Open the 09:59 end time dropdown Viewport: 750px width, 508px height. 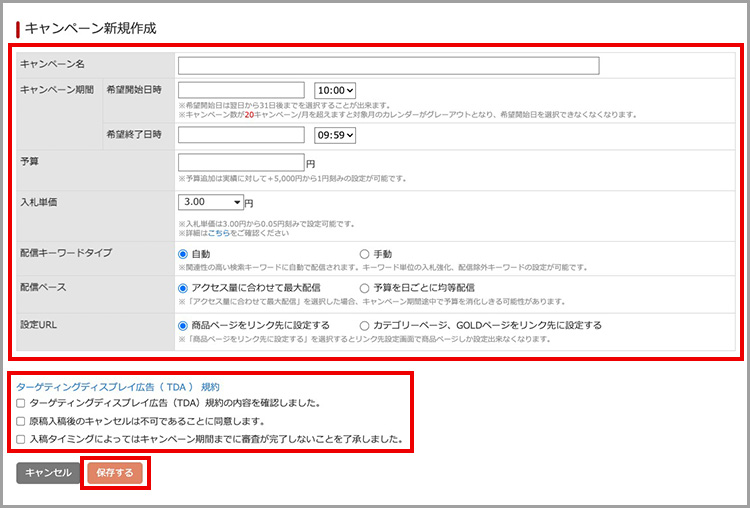[x=335, y=135]
